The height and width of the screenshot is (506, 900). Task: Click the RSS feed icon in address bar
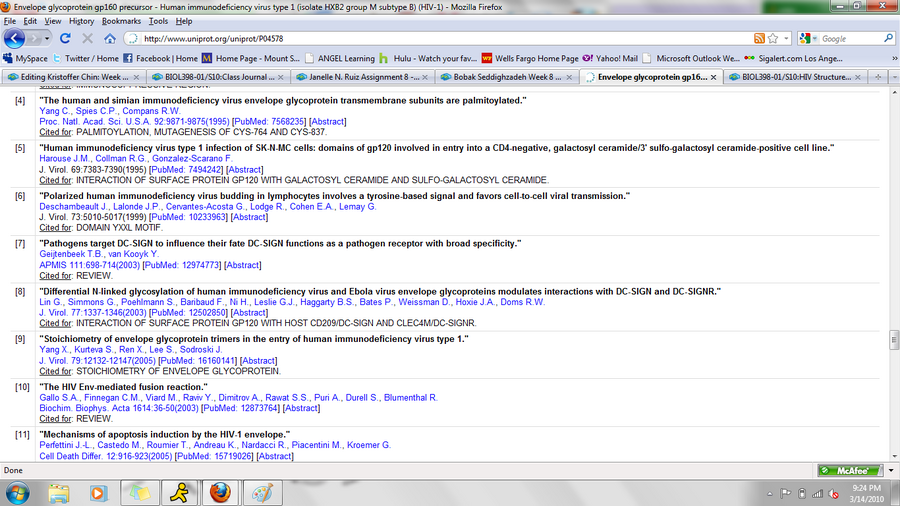[759, 38]
